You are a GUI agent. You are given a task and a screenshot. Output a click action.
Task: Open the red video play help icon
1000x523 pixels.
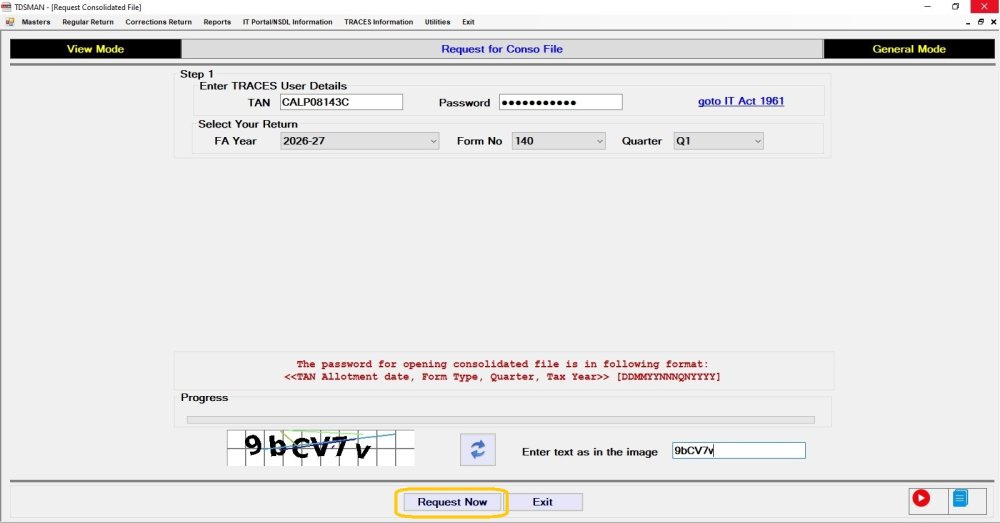(921, 498)
